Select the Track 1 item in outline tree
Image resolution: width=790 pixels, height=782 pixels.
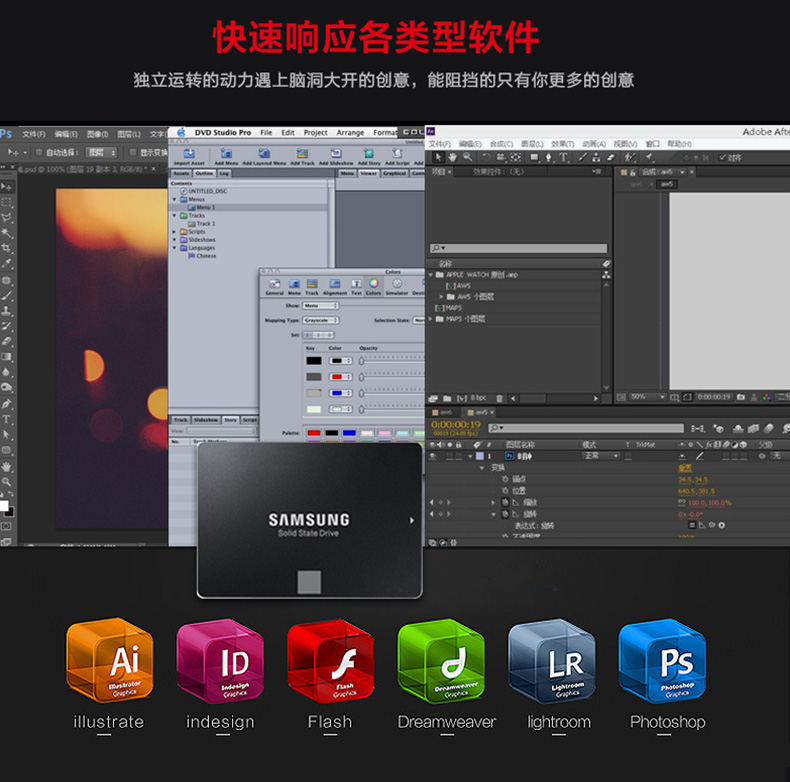(x=202, y=224)
